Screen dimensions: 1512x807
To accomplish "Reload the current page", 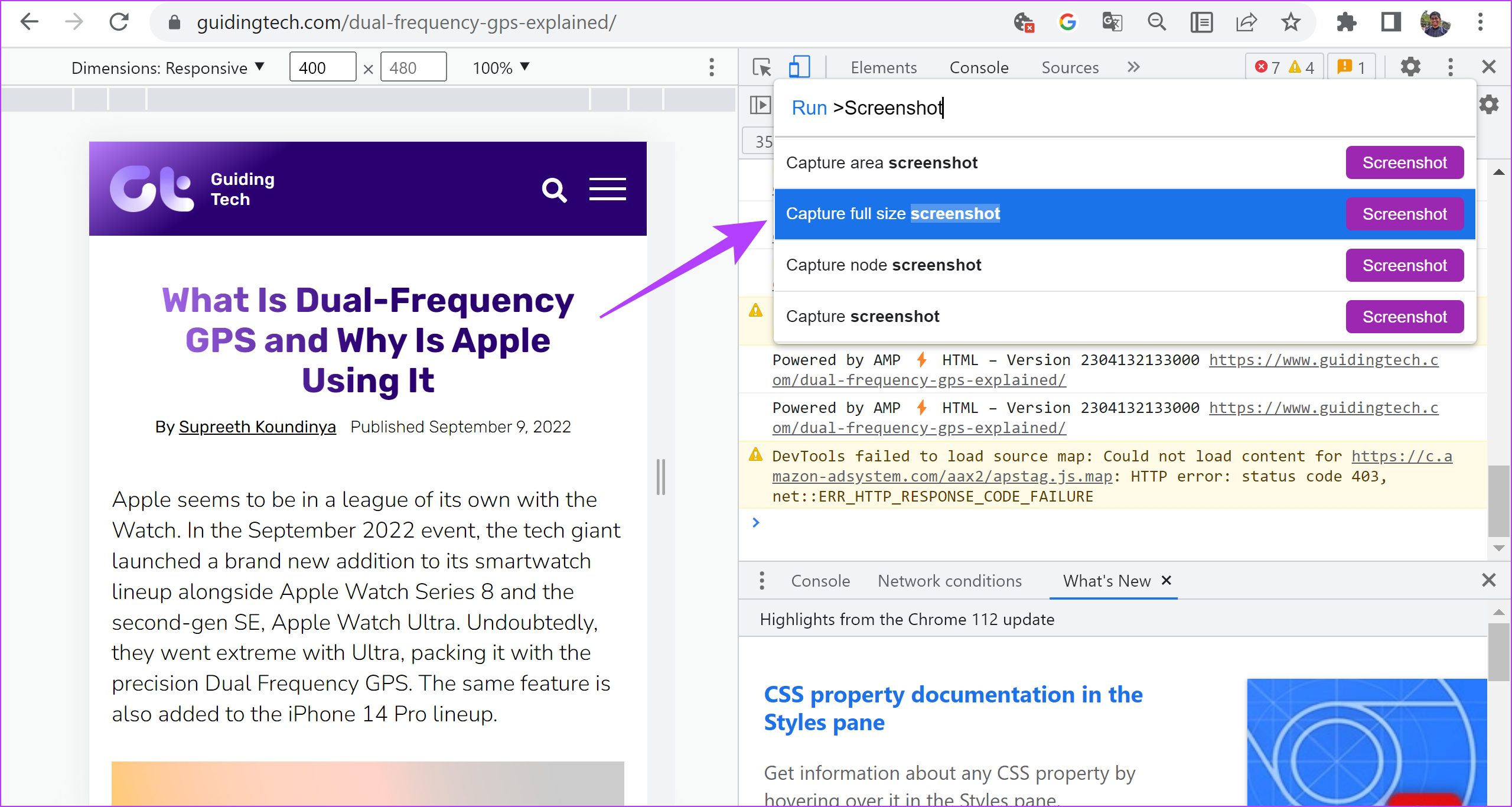I will tap(119, 22).
